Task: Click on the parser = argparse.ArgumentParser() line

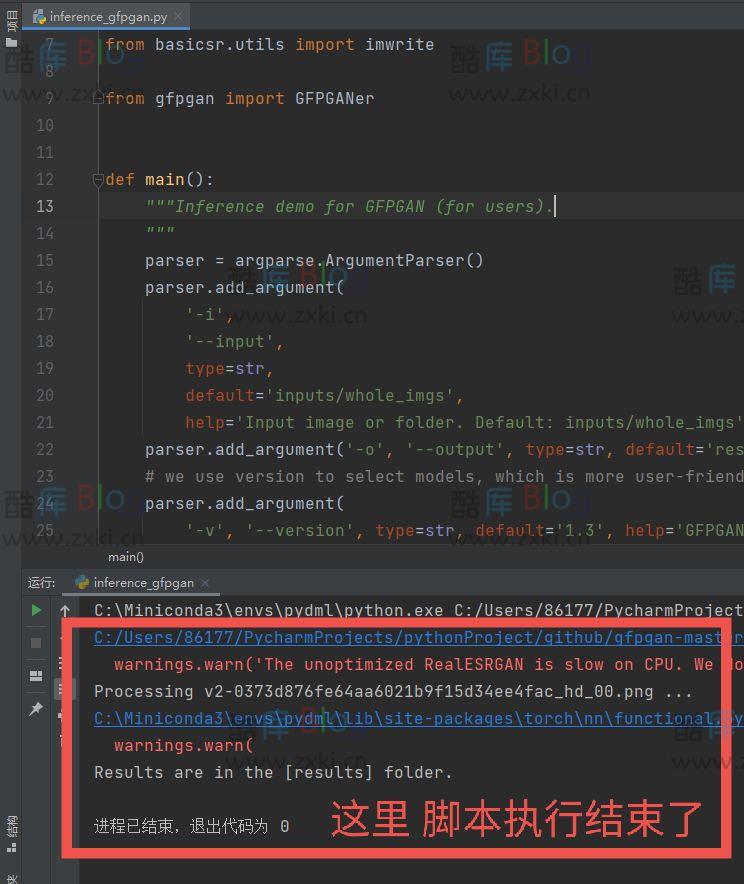Action: [x=313, y=261]
